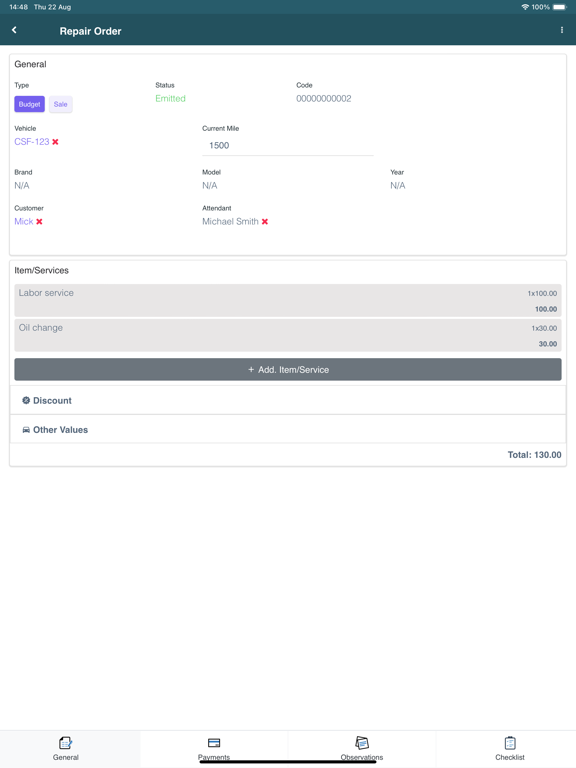Click the 14:48 status bar clock
The width and height of the screenshot is (576, 768).
[x=19, y=7]
